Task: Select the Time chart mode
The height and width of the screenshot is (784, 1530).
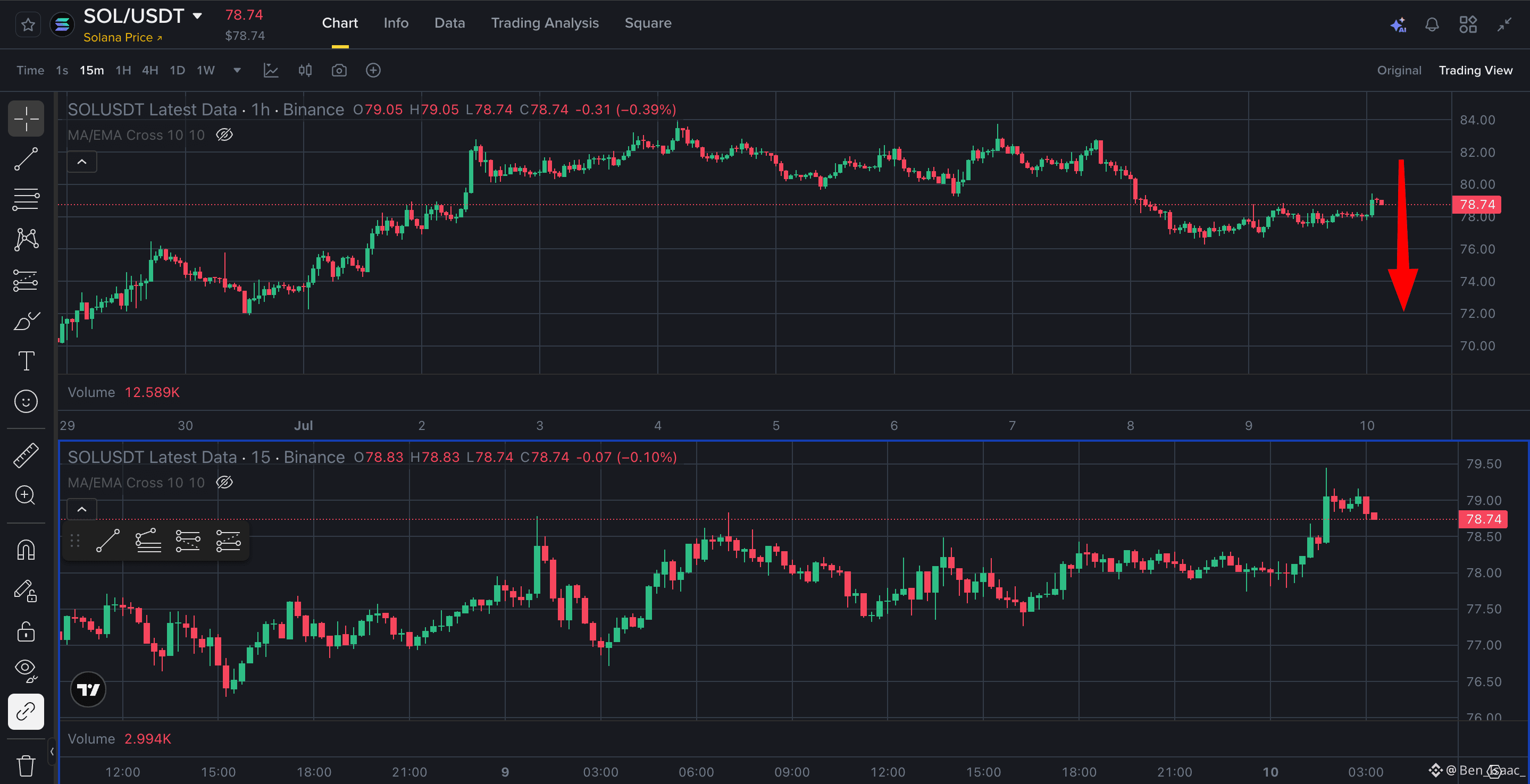Action: click(x=30, y=70)
